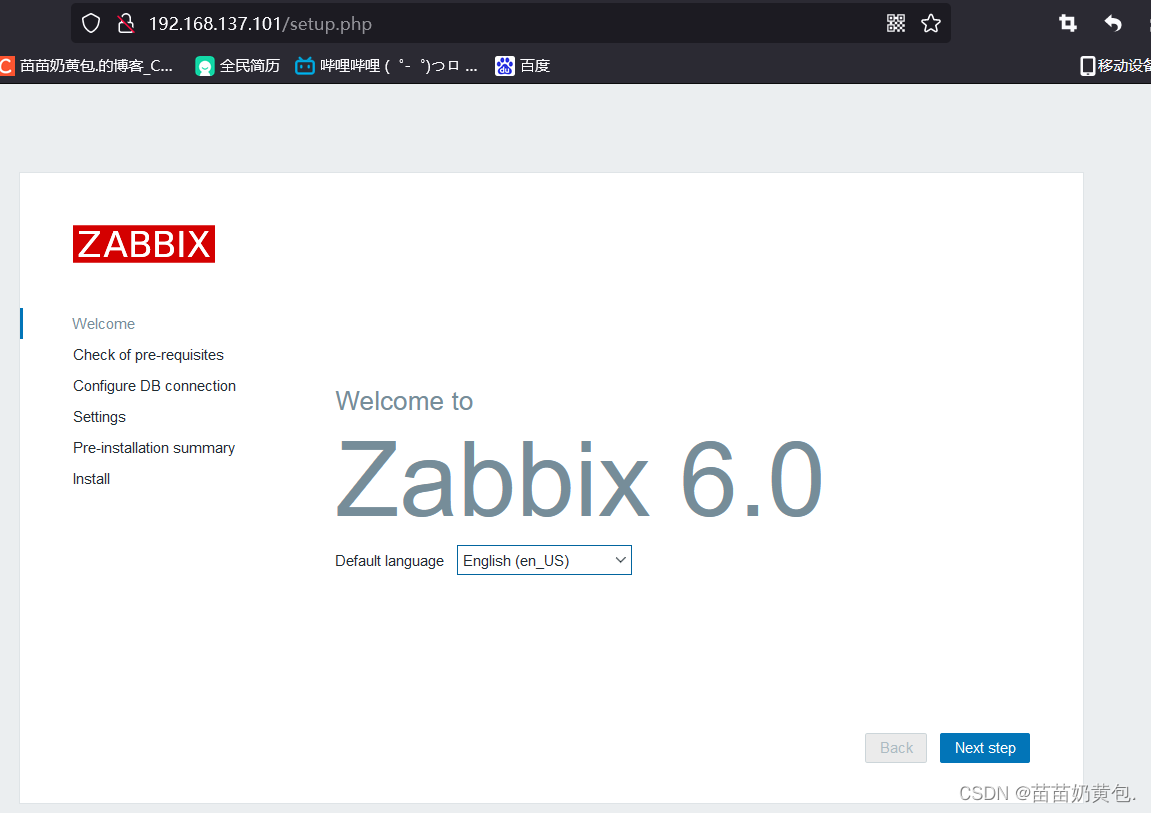1151x813 pixels.
Task: Open the 全民简历 bookmark
Action: (x=238, y=66)
